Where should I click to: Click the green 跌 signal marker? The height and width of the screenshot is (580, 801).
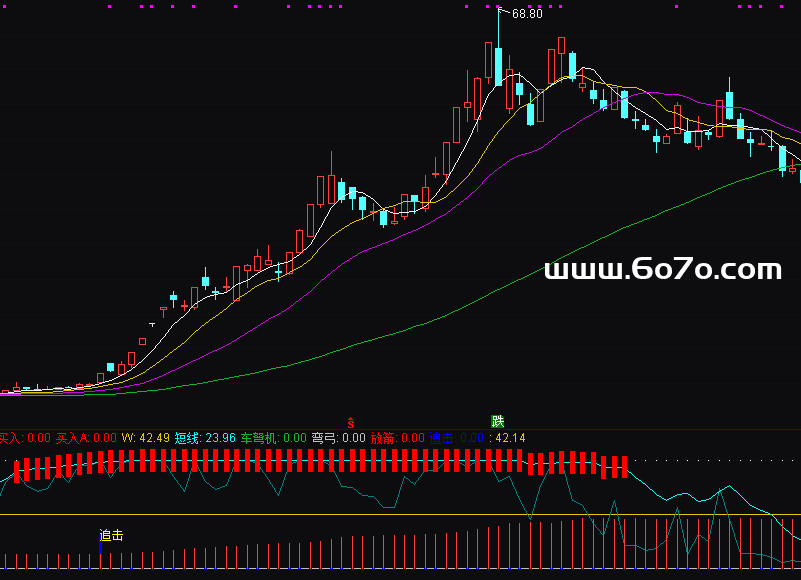pyautogui.click(x=497, y=422)
